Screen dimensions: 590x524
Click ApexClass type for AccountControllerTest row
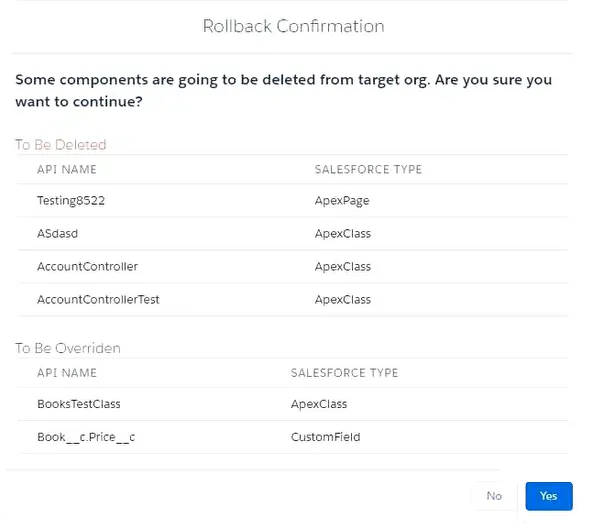343,299
